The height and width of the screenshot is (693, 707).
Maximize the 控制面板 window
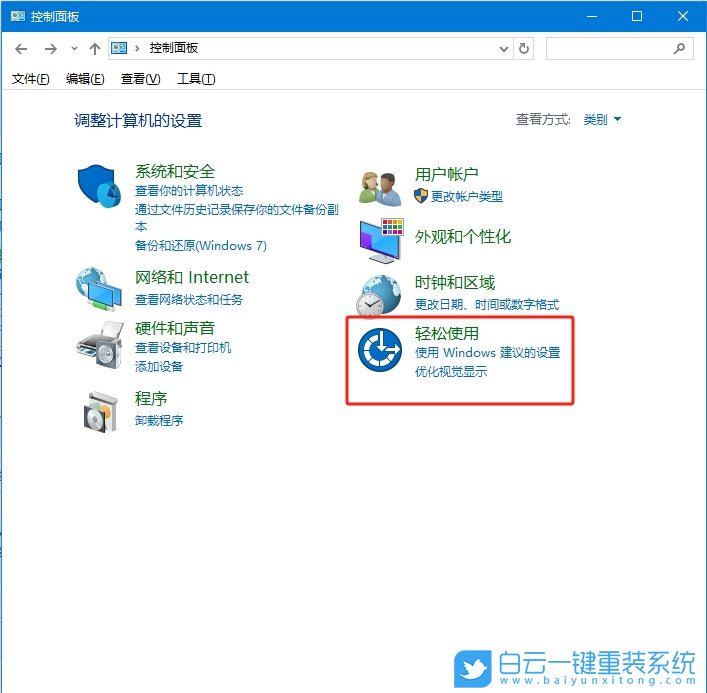tap(637, 16)
